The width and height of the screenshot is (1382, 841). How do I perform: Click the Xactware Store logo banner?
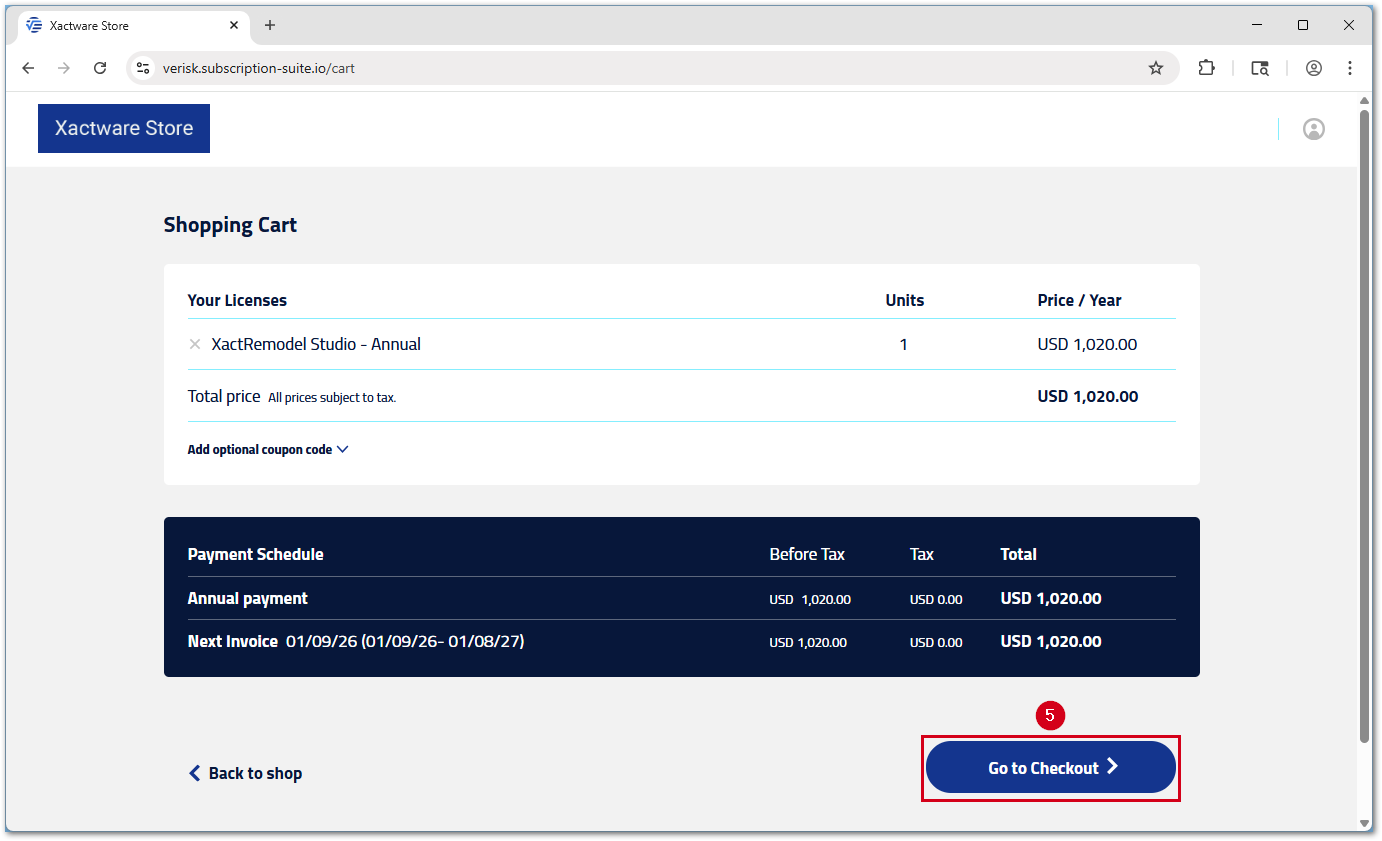[x=123, y=128]
